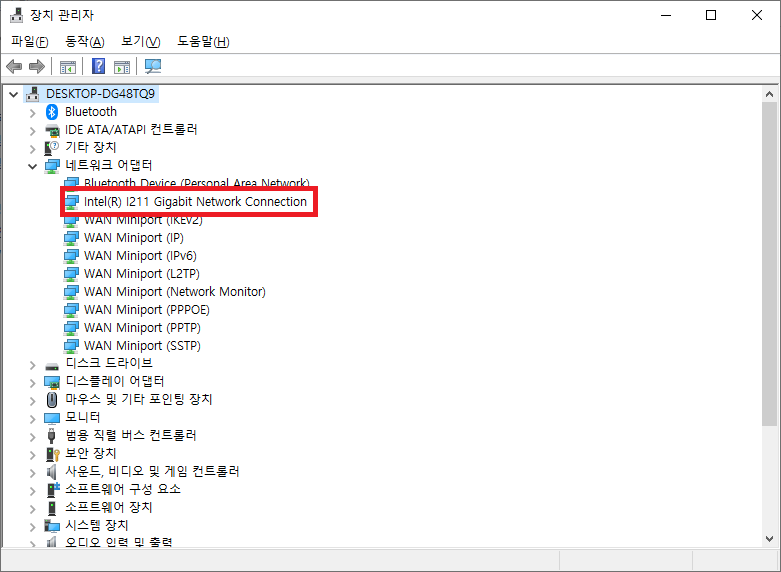Screen dimensions: 781x572
Task: Select the DESKTOP-DG48TQ9 label
Action: pos(101,94)
